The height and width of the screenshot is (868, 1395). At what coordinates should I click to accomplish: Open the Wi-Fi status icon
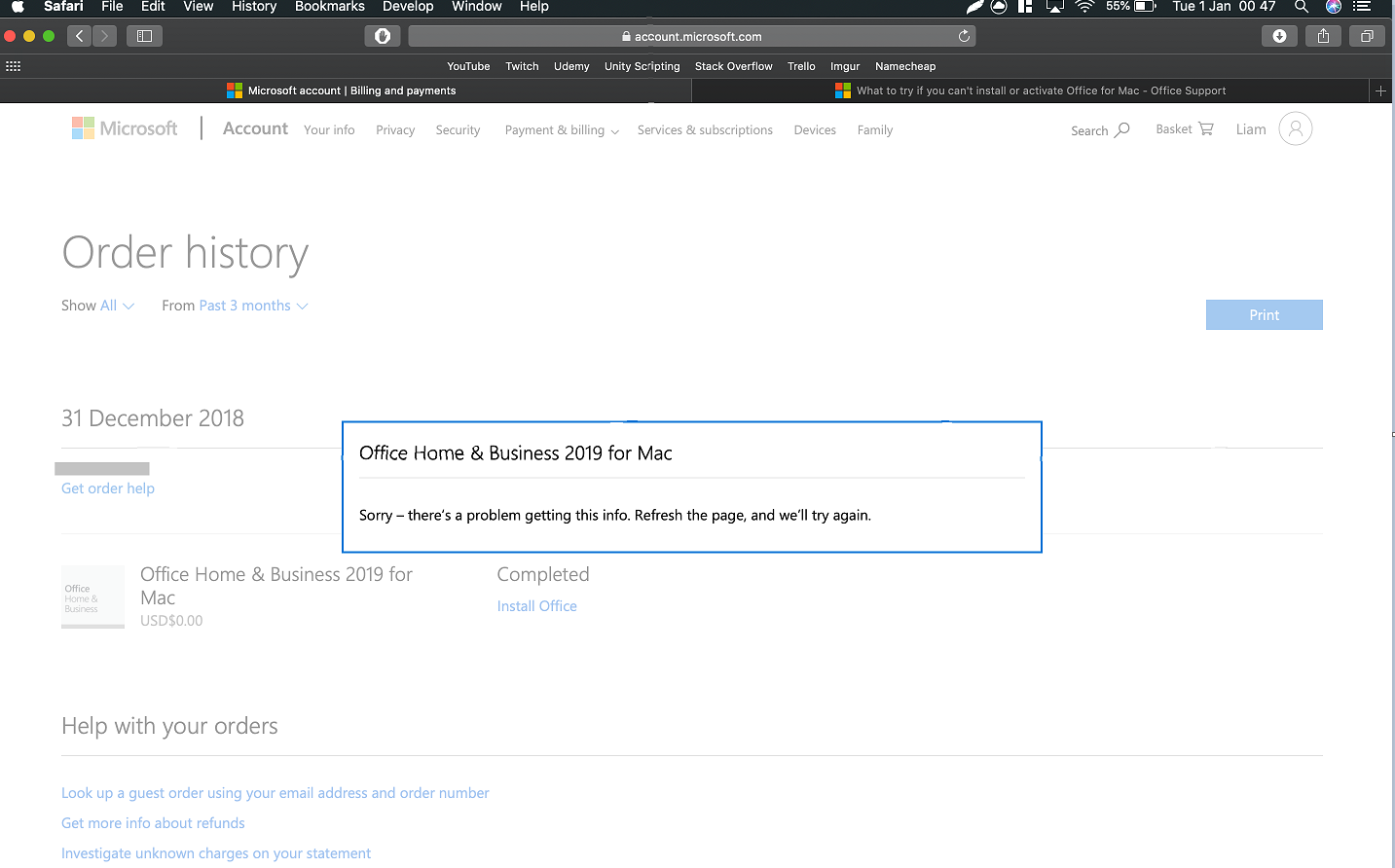[x=1084, y=7]
